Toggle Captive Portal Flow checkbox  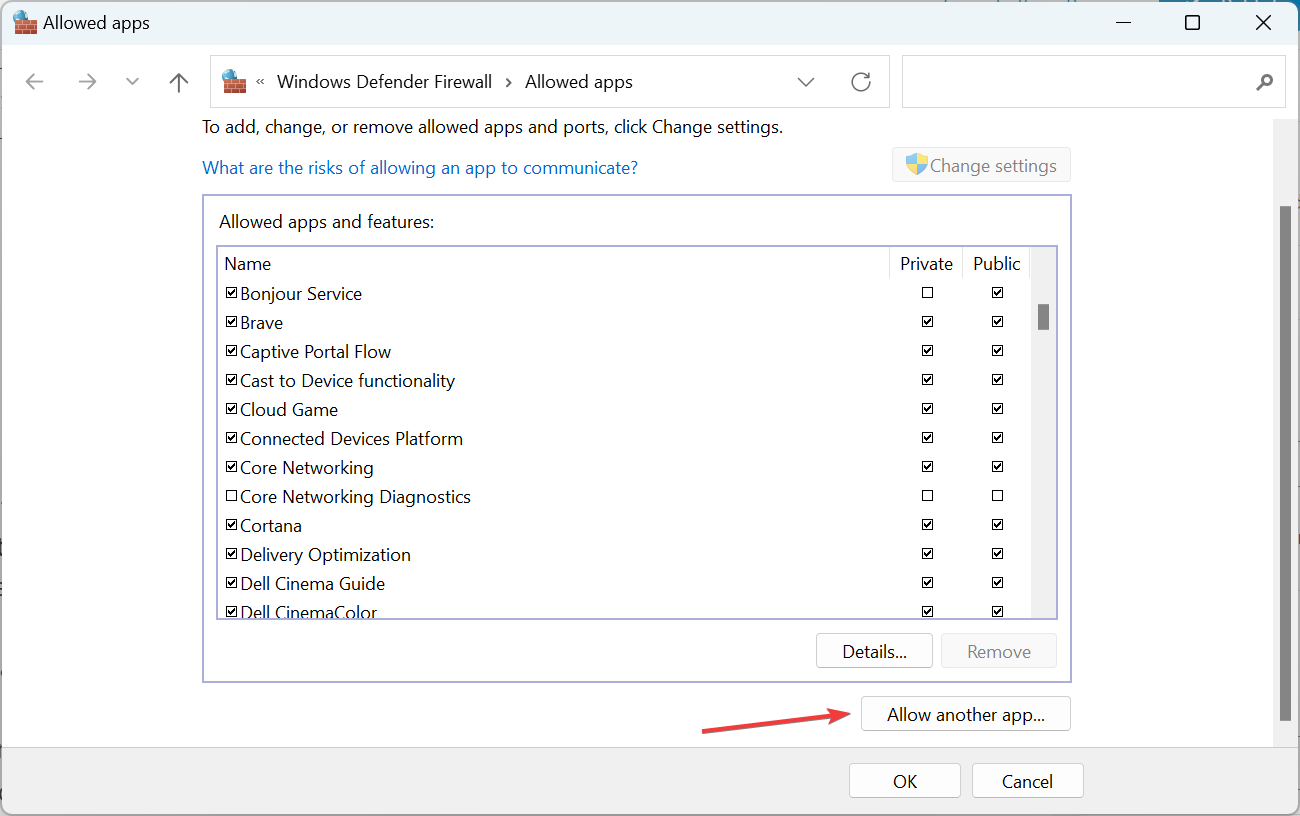[232, 351]
